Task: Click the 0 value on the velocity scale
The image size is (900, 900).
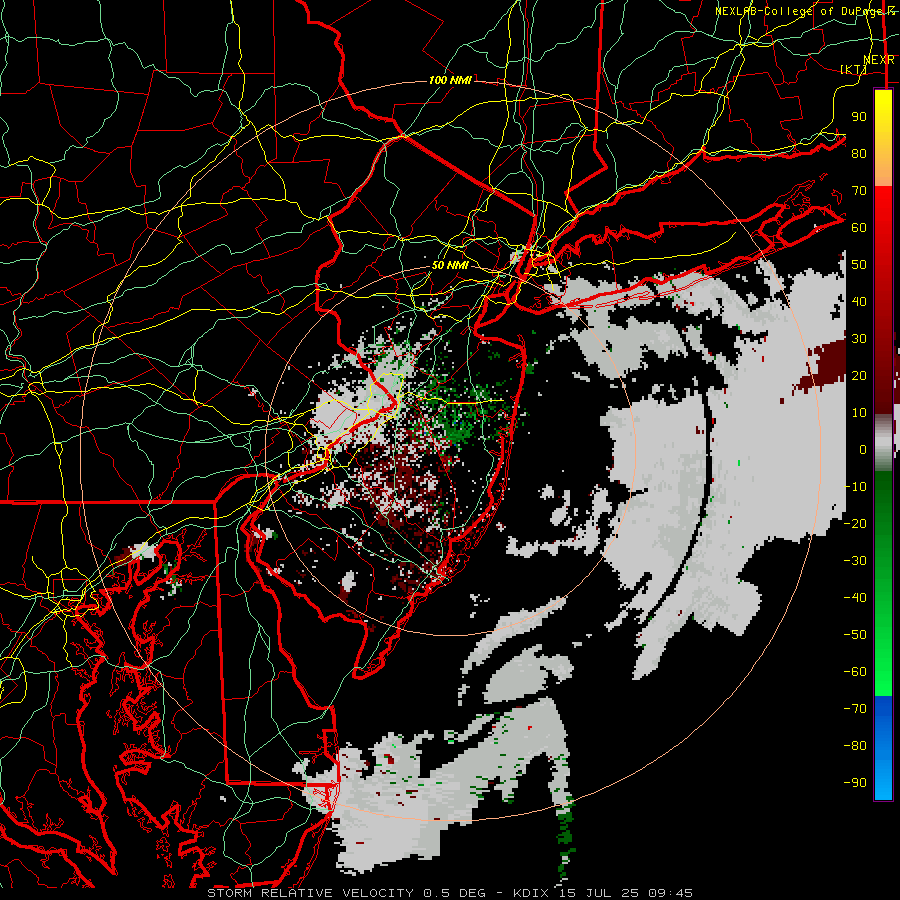Action: (863, 449)
